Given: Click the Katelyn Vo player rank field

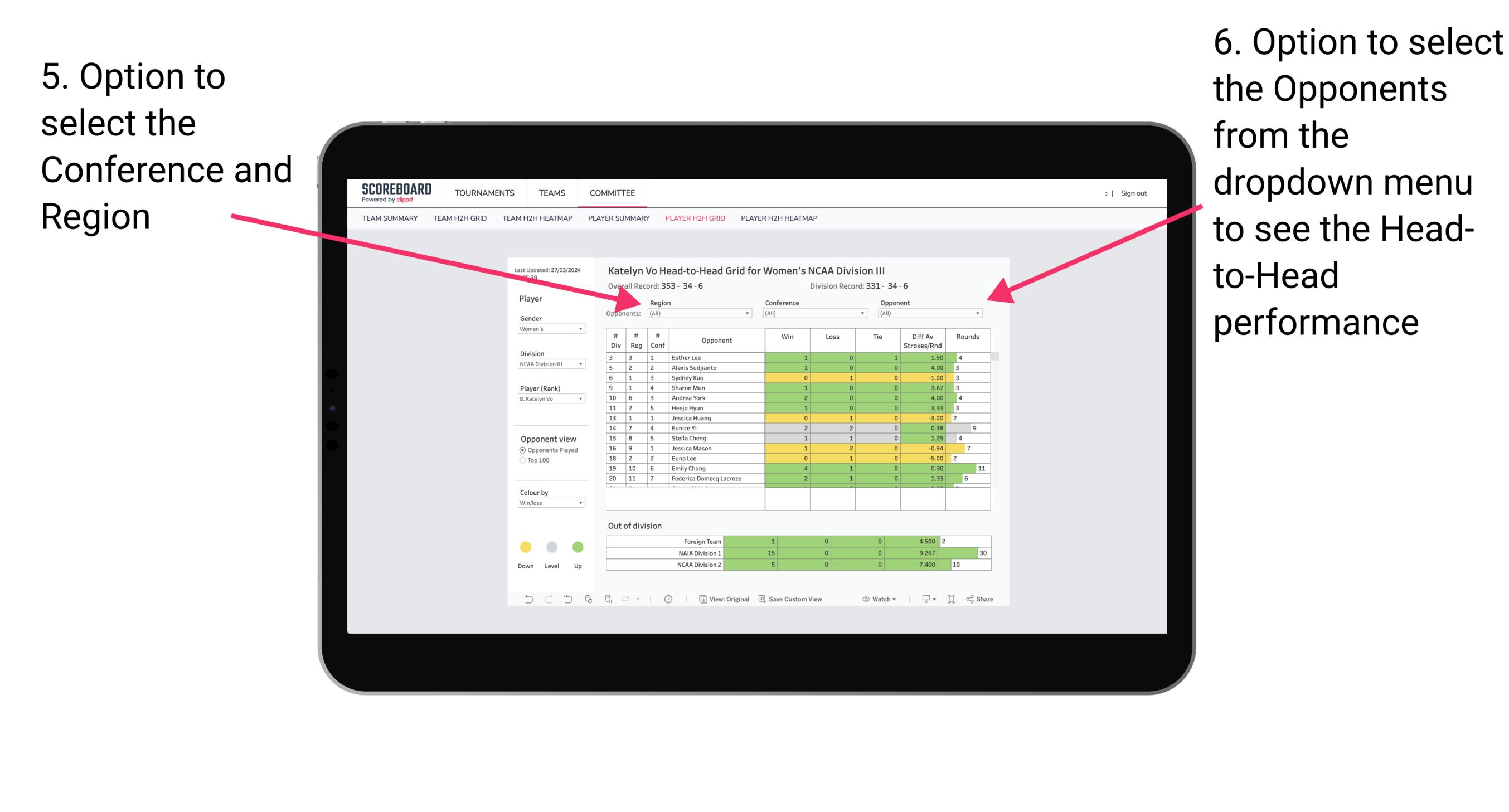Looking at the screenshot, I should click(548, 402).
